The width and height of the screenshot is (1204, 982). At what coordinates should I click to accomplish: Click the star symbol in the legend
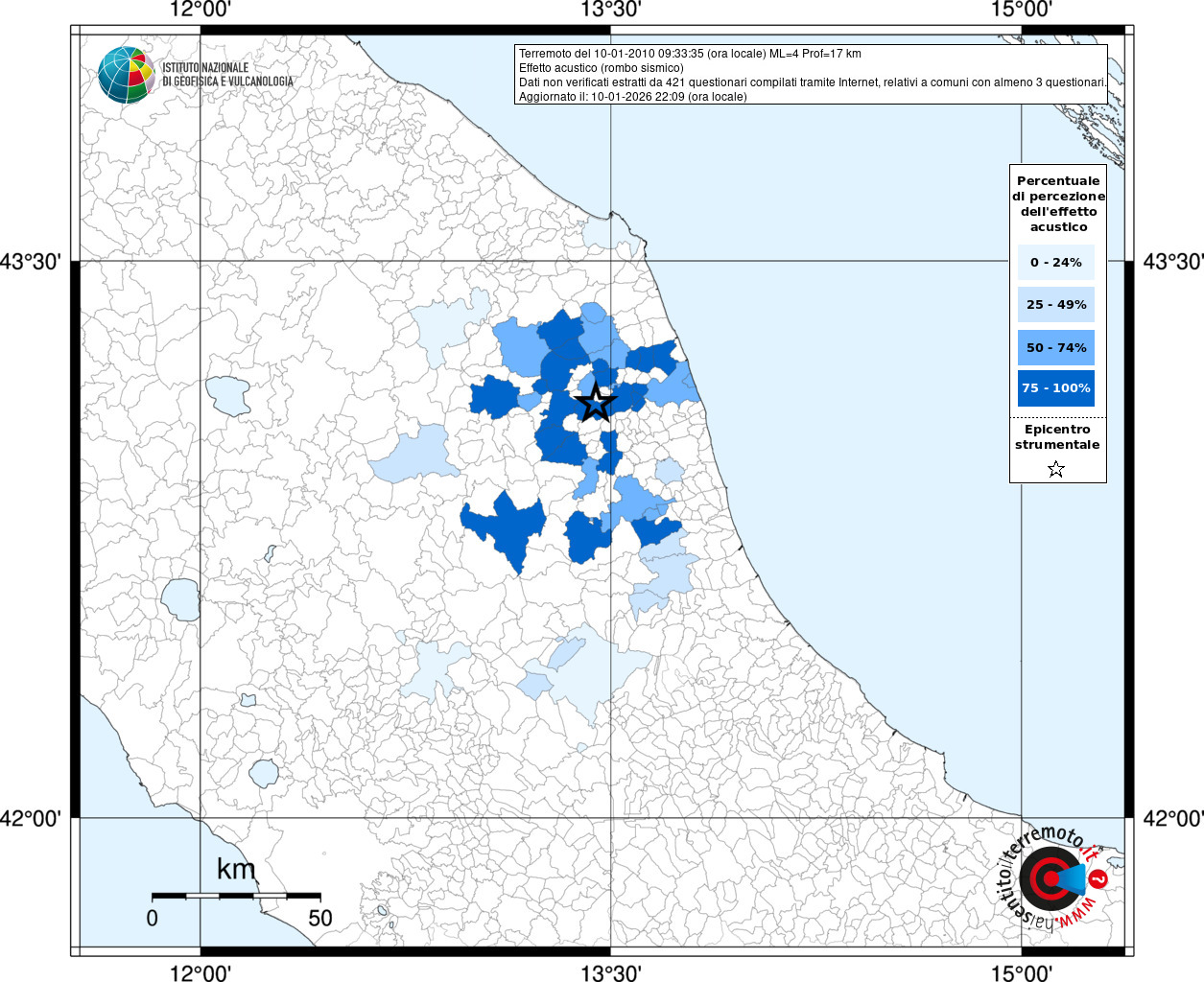tap(1056, 469)
